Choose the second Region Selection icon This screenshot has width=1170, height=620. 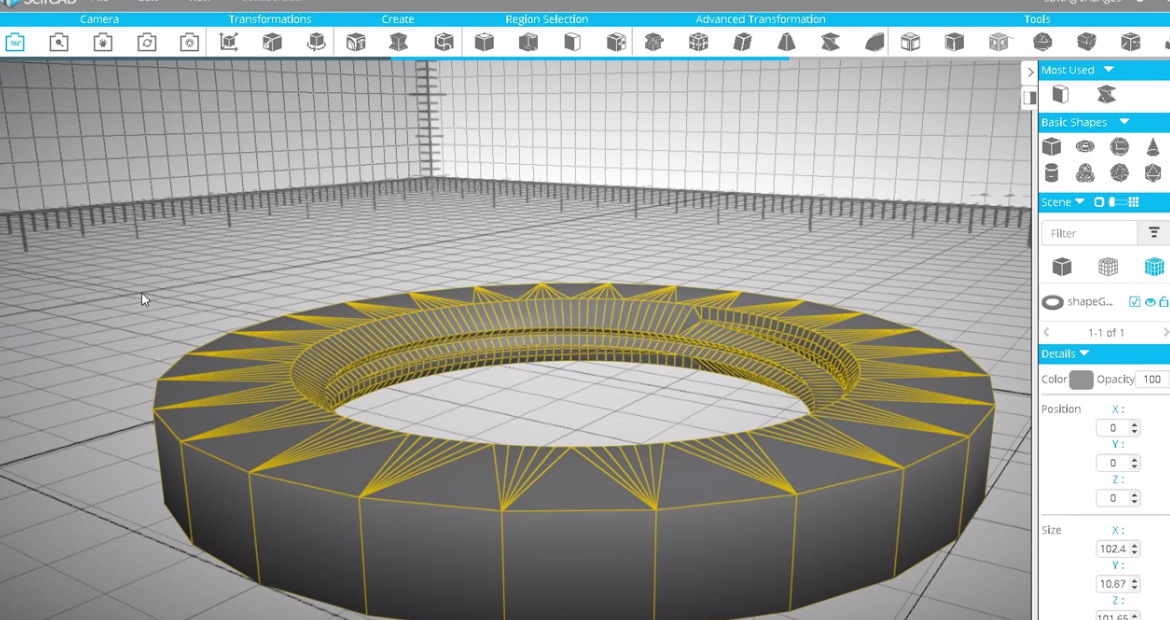click(528, 43)
